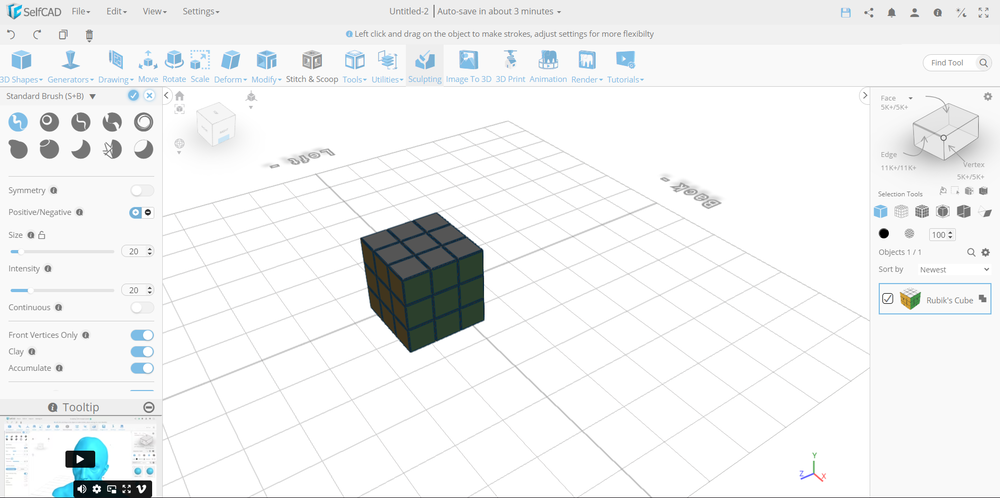Expand the Standard Brush type dropdown

coord(92,96)
